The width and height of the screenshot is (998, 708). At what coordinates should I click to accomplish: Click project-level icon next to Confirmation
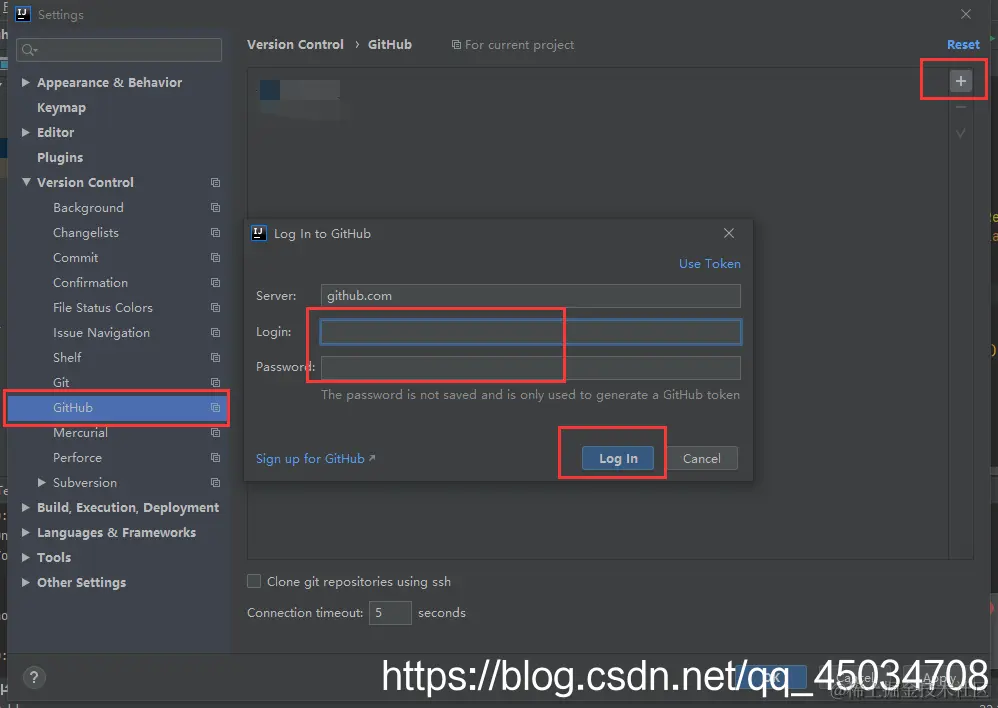[x=215, y=282]
